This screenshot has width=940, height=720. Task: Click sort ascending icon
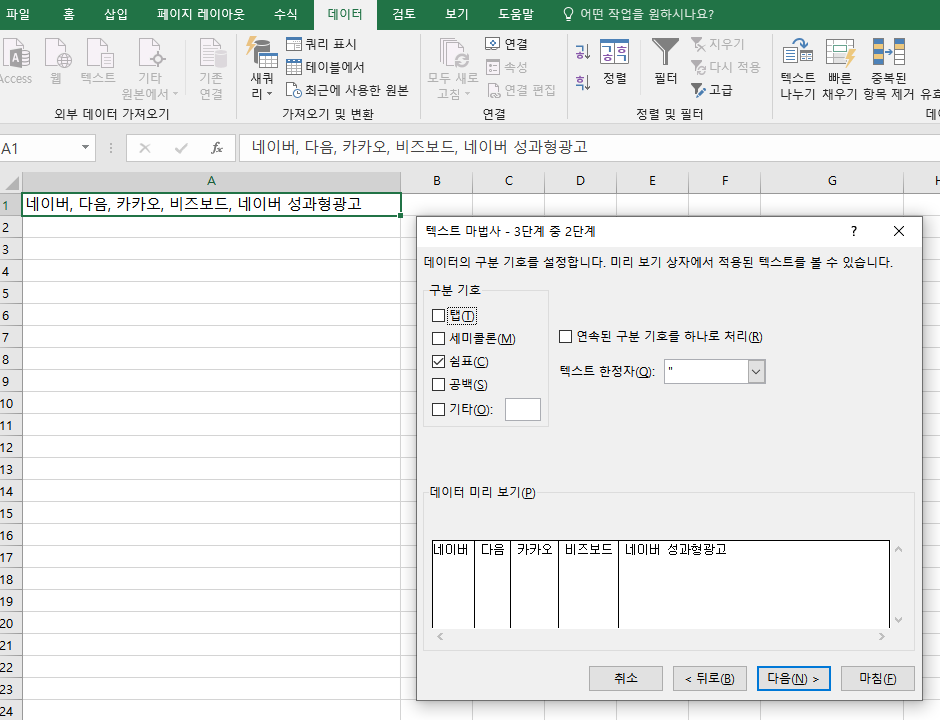tap(583, 52)
